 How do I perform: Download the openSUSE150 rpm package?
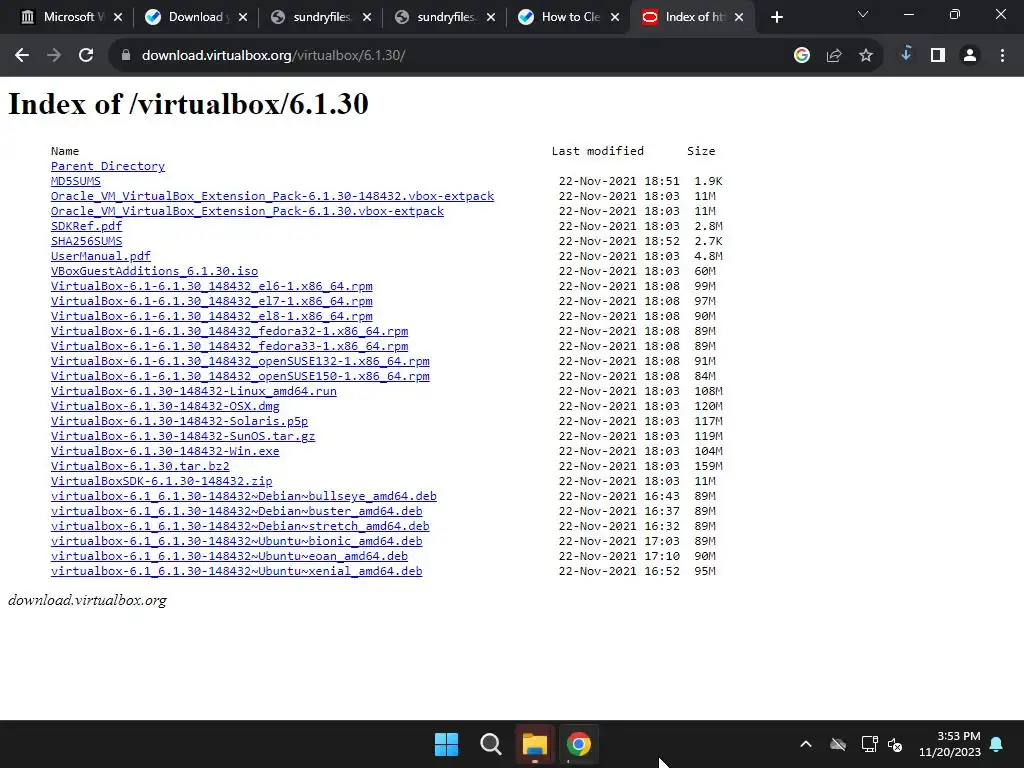(240, 376)
